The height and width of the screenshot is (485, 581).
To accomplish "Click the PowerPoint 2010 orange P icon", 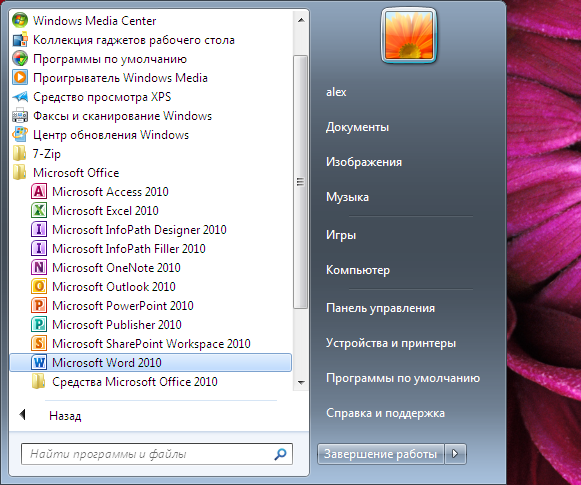I will 39,305.
